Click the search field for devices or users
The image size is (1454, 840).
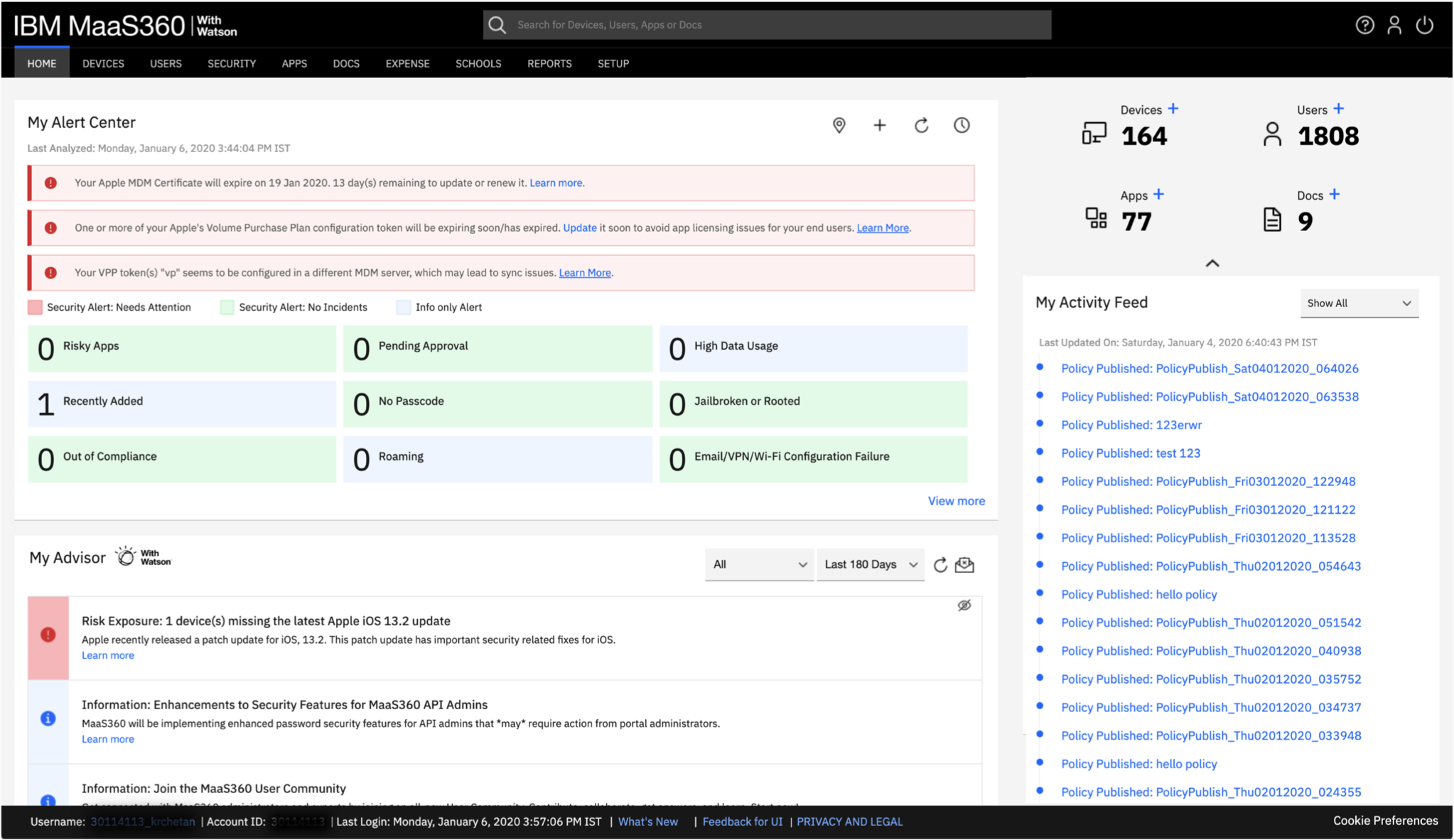tap(768, 25)
